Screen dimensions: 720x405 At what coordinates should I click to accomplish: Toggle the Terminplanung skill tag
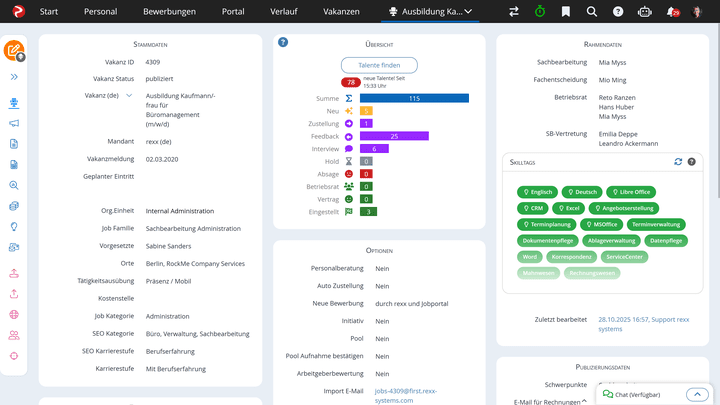click(x=550, y=225)
